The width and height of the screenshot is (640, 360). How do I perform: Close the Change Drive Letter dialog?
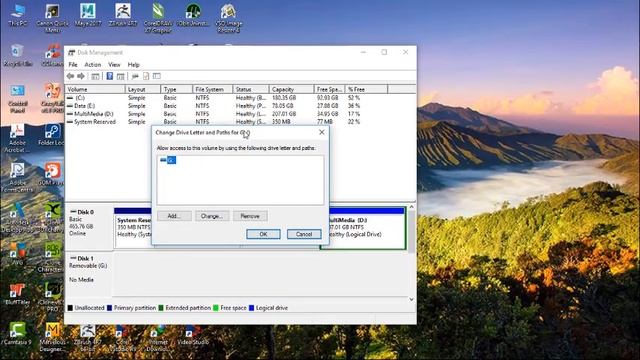tap(322, 132)
